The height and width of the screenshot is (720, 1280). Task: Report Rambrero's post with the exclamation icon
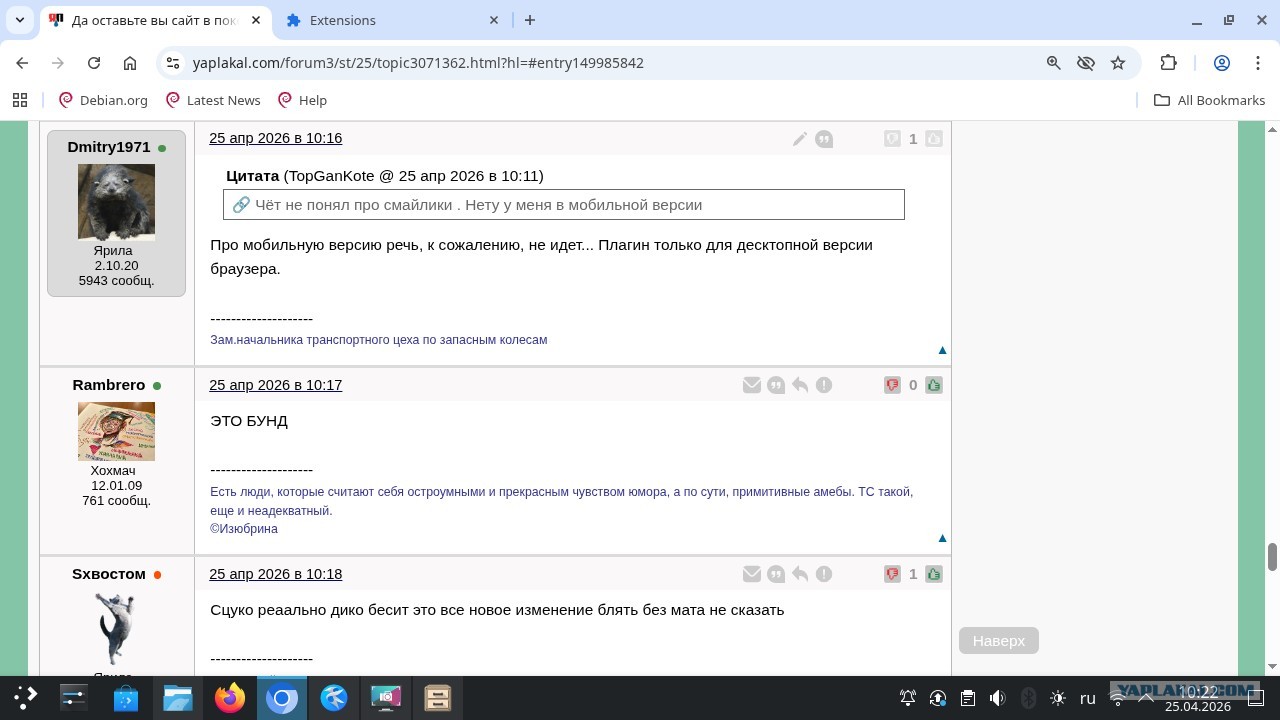point(824,385)
